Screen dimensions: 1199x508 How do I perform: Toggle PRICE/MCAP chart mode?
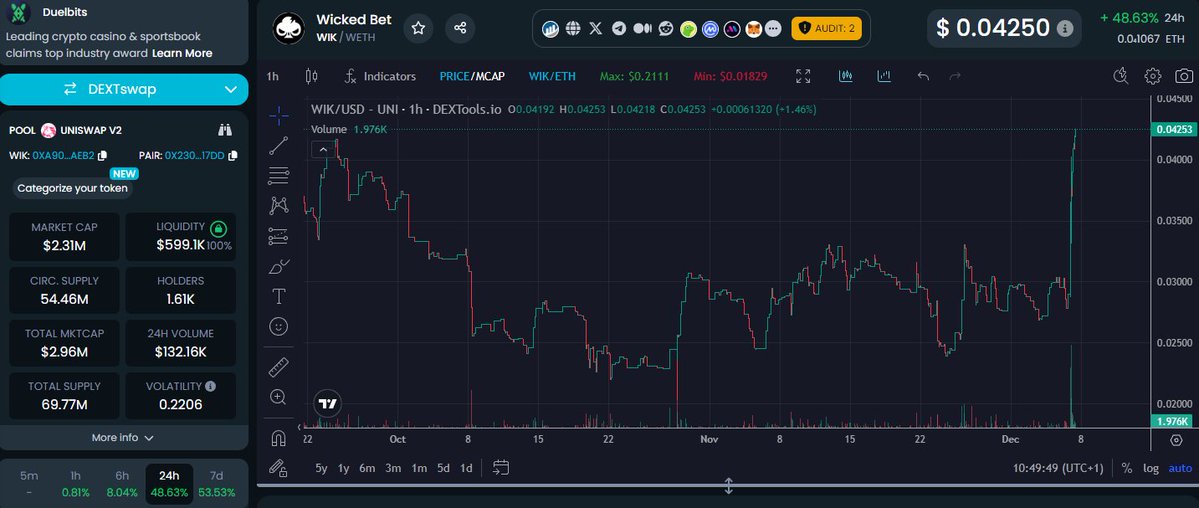472,77
